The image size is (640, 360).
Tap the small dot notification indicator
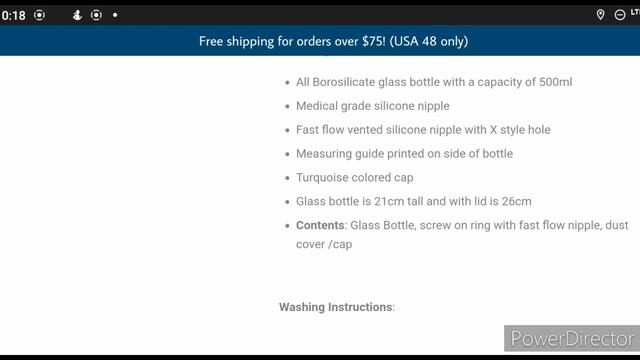tap(115, 15)
